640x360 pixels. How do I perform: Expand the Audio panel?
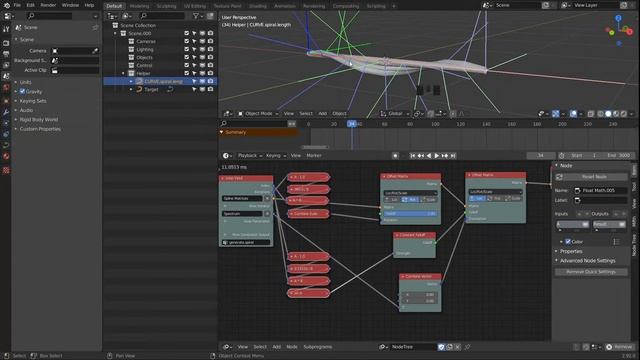[26, 110]
